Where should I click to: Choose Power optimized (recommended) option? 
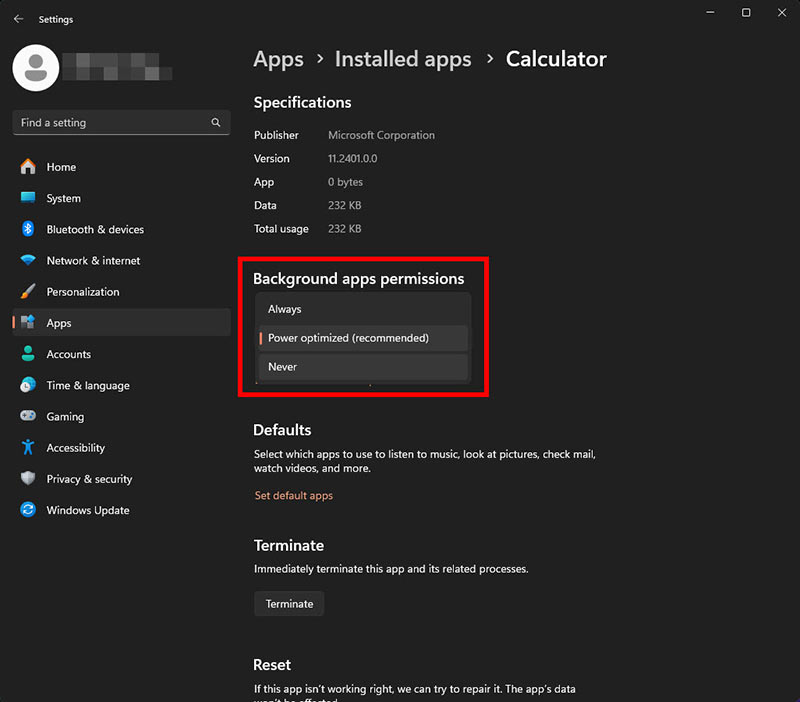tap(363, 338)
